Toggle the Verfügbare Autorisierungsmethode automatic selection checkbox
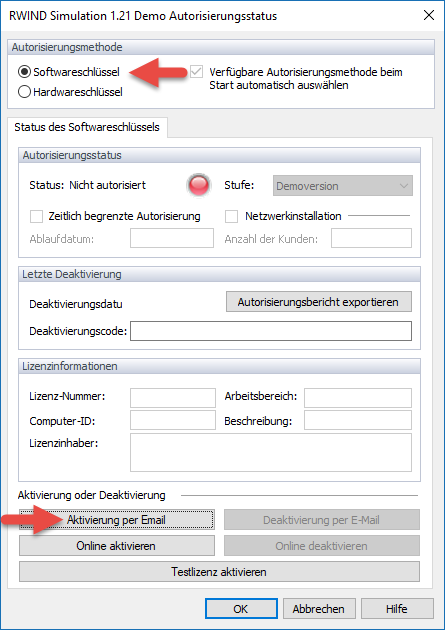 196,73
